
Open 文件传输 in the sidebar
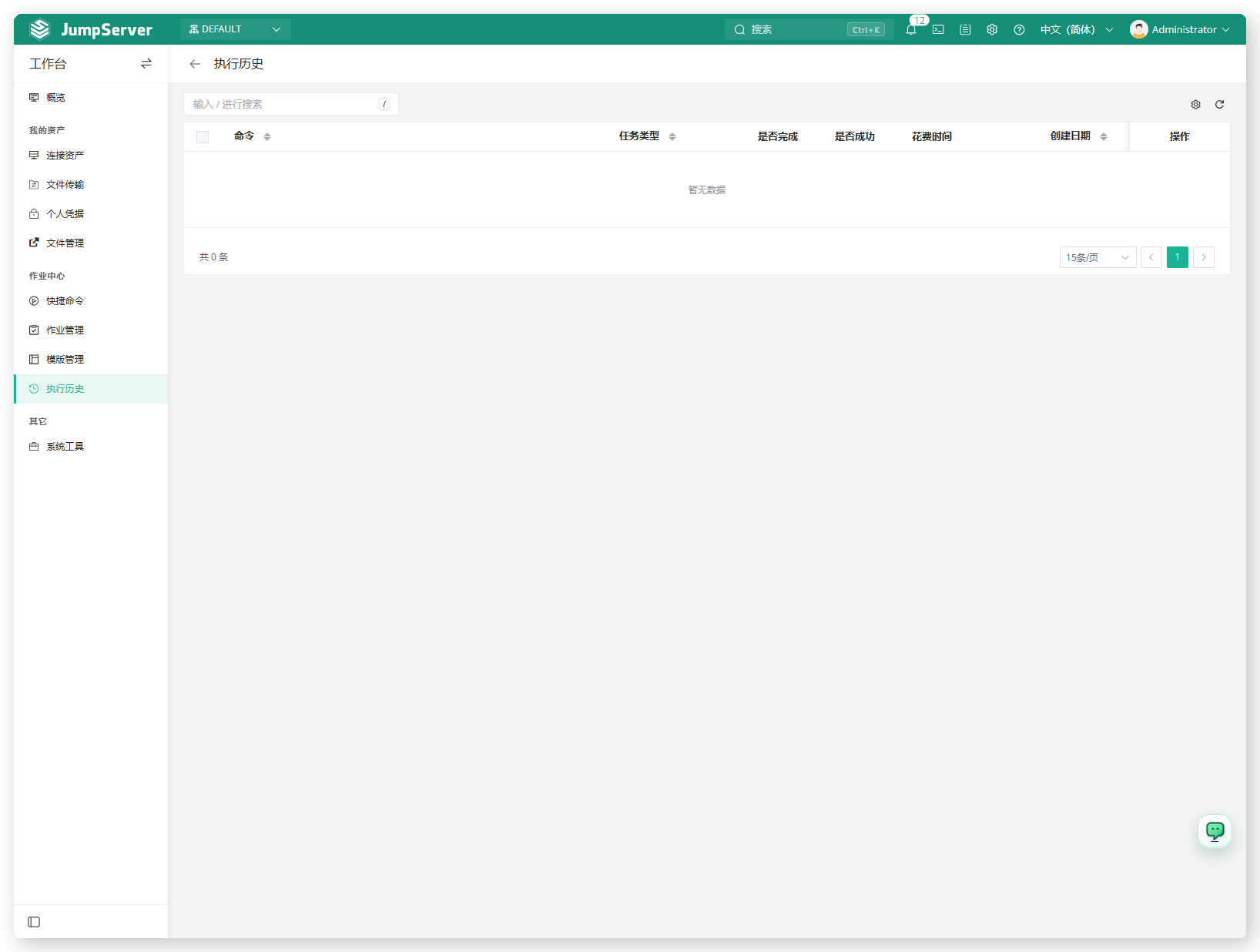coord(91,185)
